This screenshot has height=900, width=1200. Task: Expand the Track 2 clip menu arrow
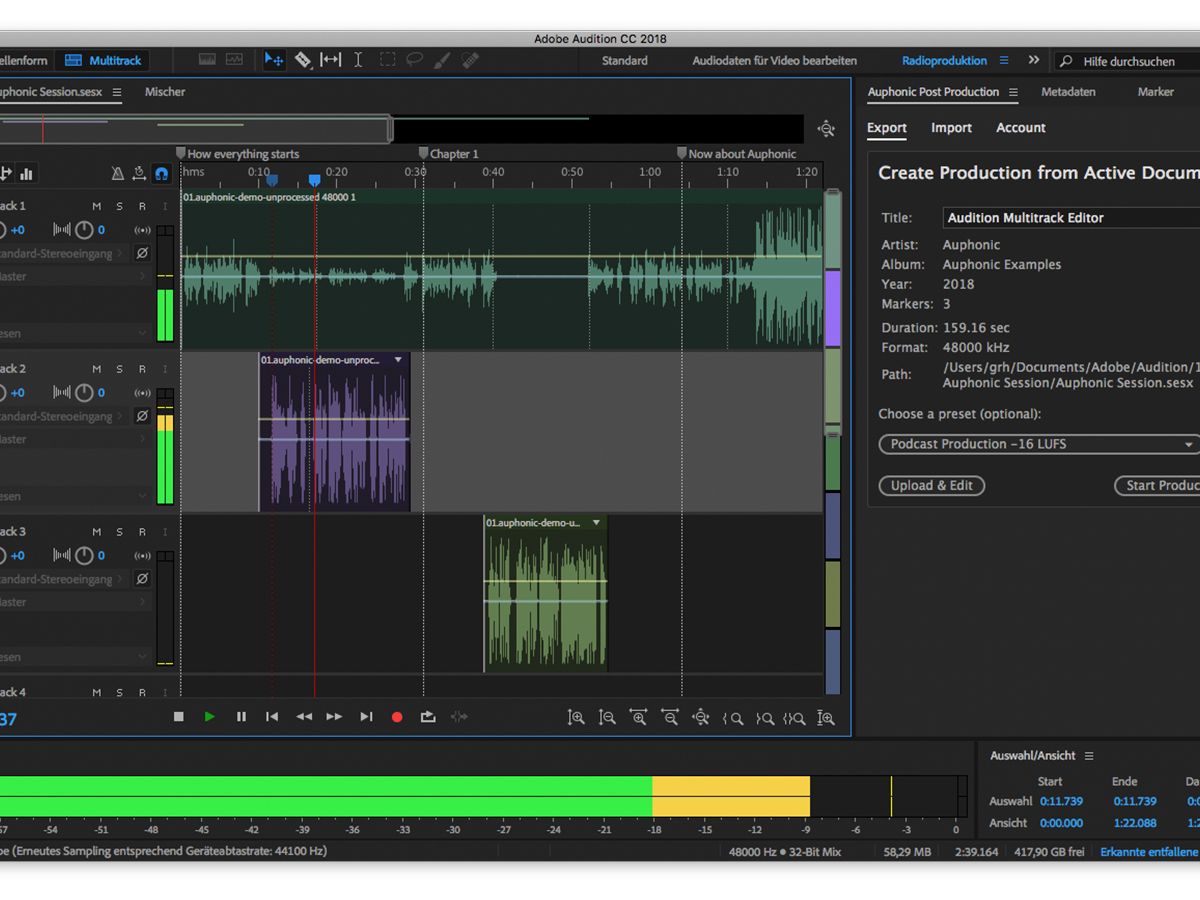(398, 360)
